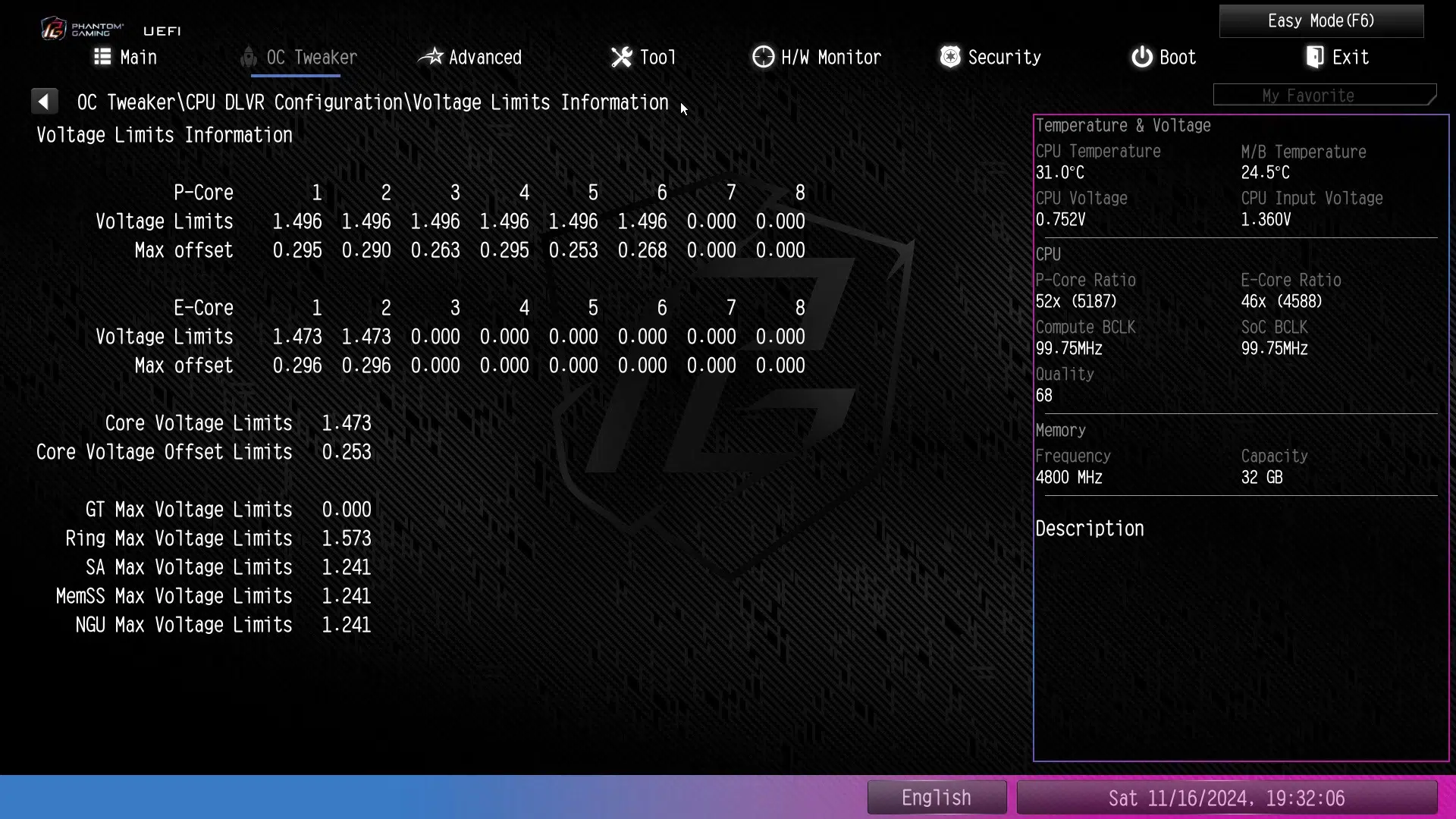1456x819 pixels.
Task: Click P-Core 1 voltage limit 1.496
Action: [297, 221]
